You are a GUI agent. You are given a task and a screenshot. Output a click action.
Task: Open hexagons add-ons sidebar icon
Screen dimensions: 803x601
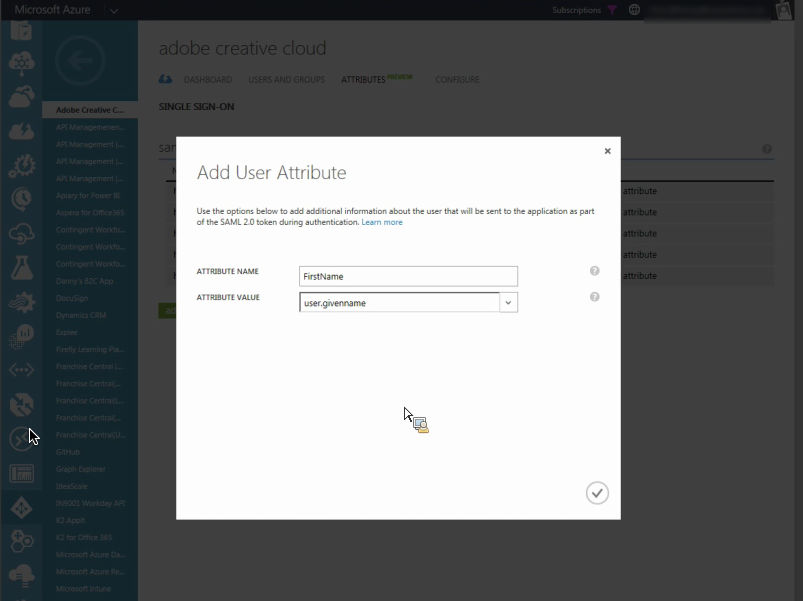click(x=22, y=541)
